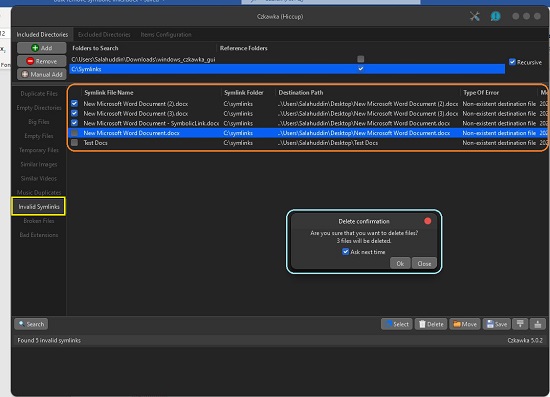This screenshot has width=550, height=397.
Task: Click the Add directory button
Action: [x=42, y=48]
